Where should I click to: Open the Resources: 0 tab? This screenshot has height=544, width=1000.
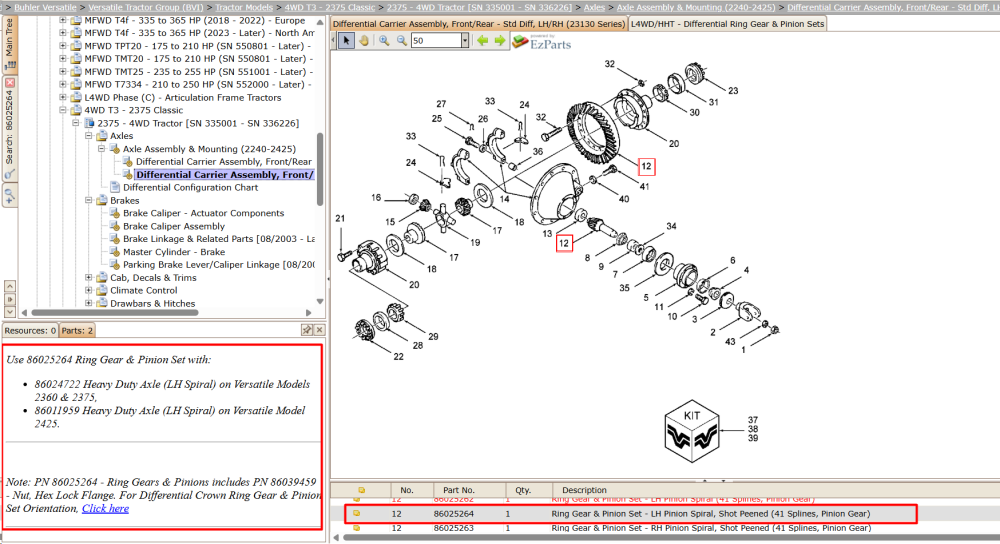(30, 330)
